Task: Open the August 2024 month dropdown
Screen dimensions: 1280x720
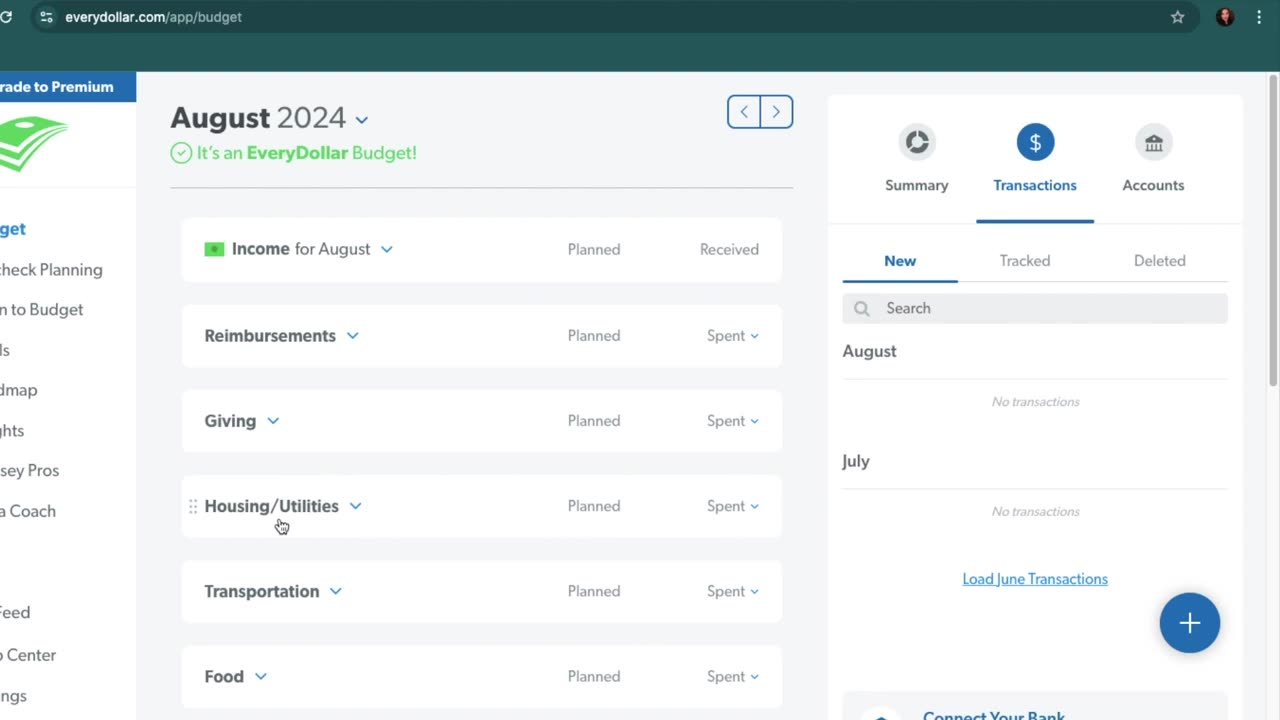Action: point(361,120)
